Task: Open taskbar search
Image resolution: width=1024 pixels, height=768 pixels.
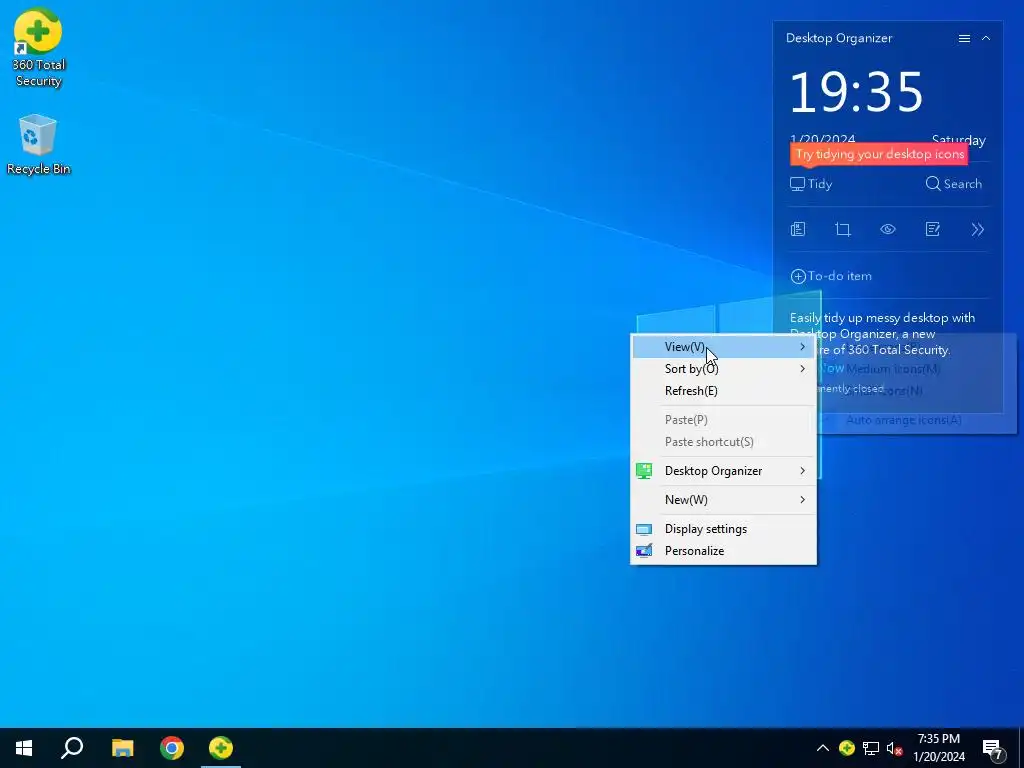Action: click(x=72, y=748)
